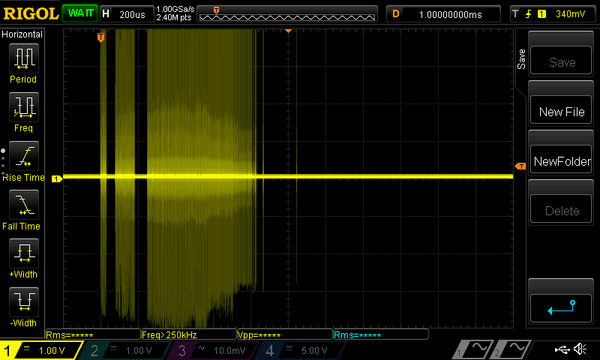Click the USB status icon
The image size is (600, 360).
click(x=562, y=349)
